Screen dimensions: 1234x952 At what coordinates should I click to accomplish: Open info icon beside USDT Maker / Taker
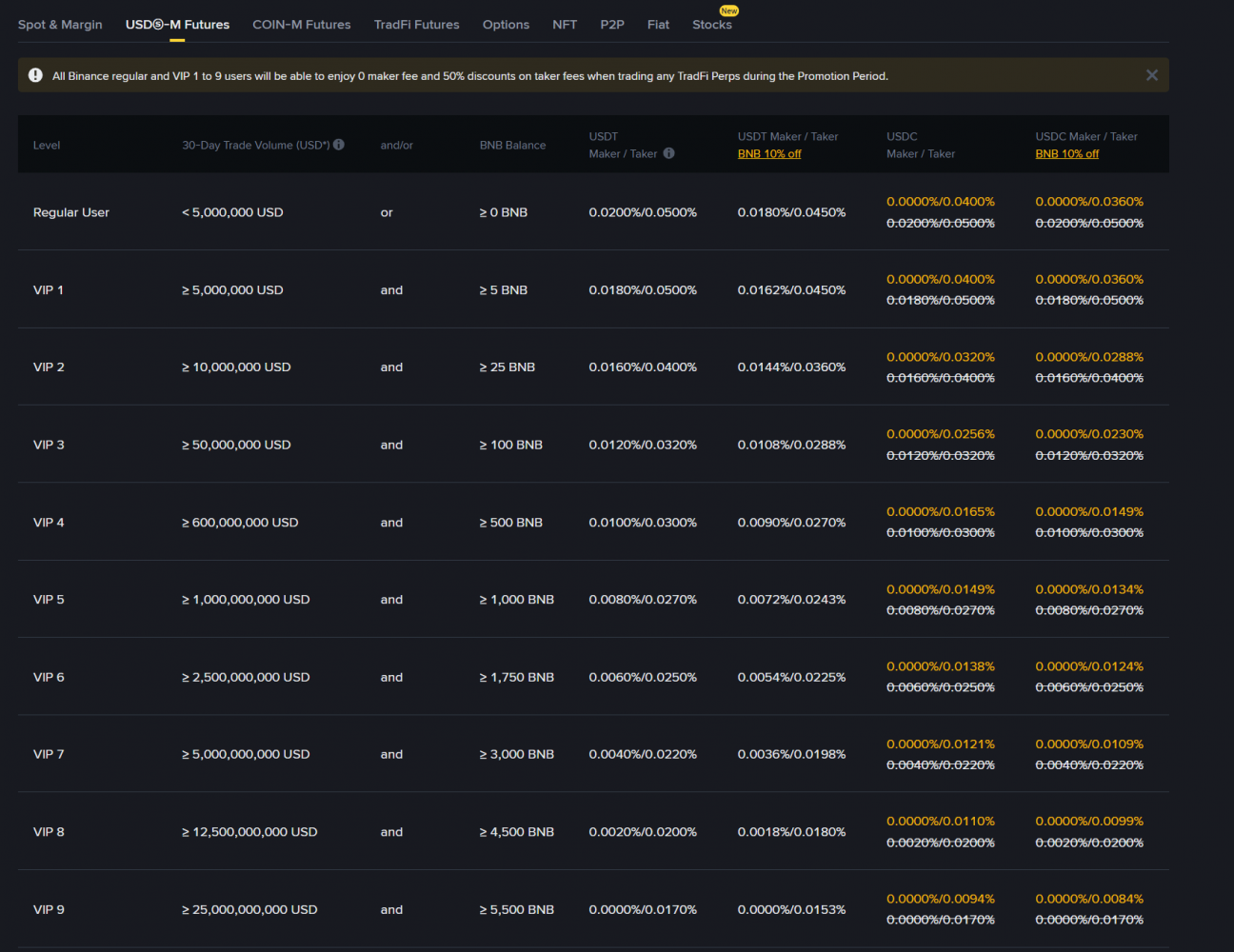click(x=668, y=153)
